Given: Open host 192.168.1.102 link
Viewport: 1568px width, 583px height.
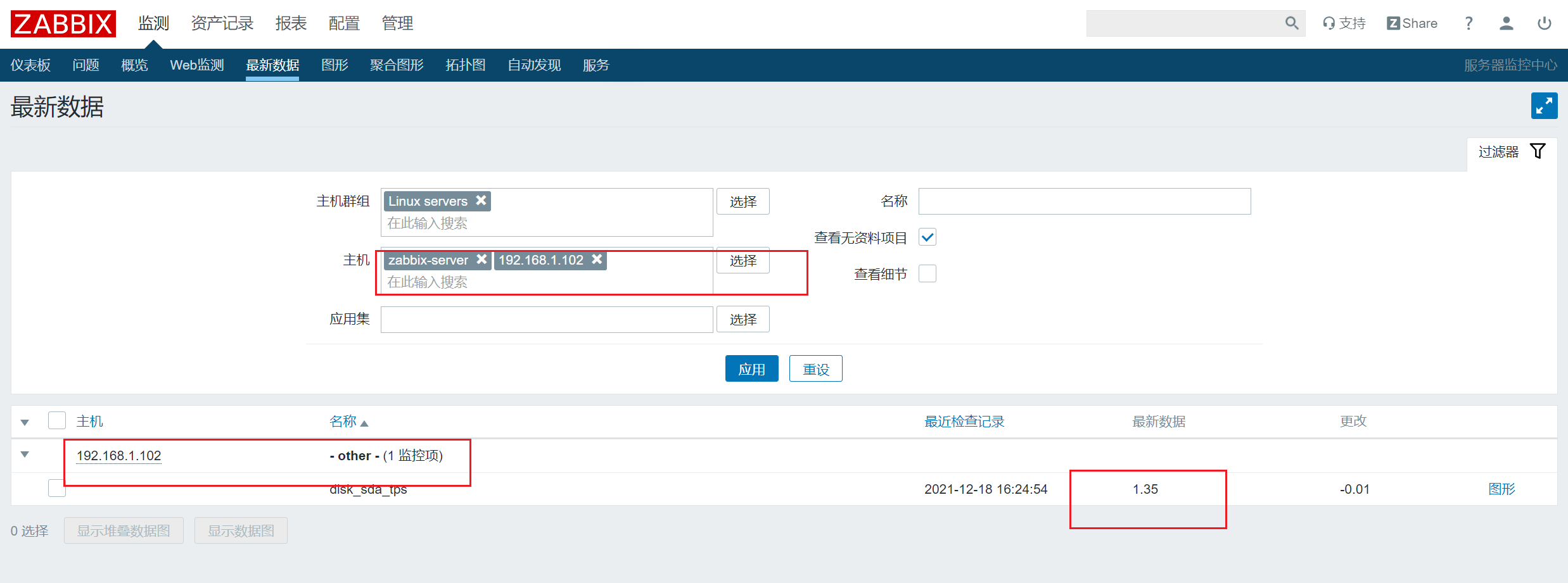Looking at the screenshot, I should coord(118,456).
